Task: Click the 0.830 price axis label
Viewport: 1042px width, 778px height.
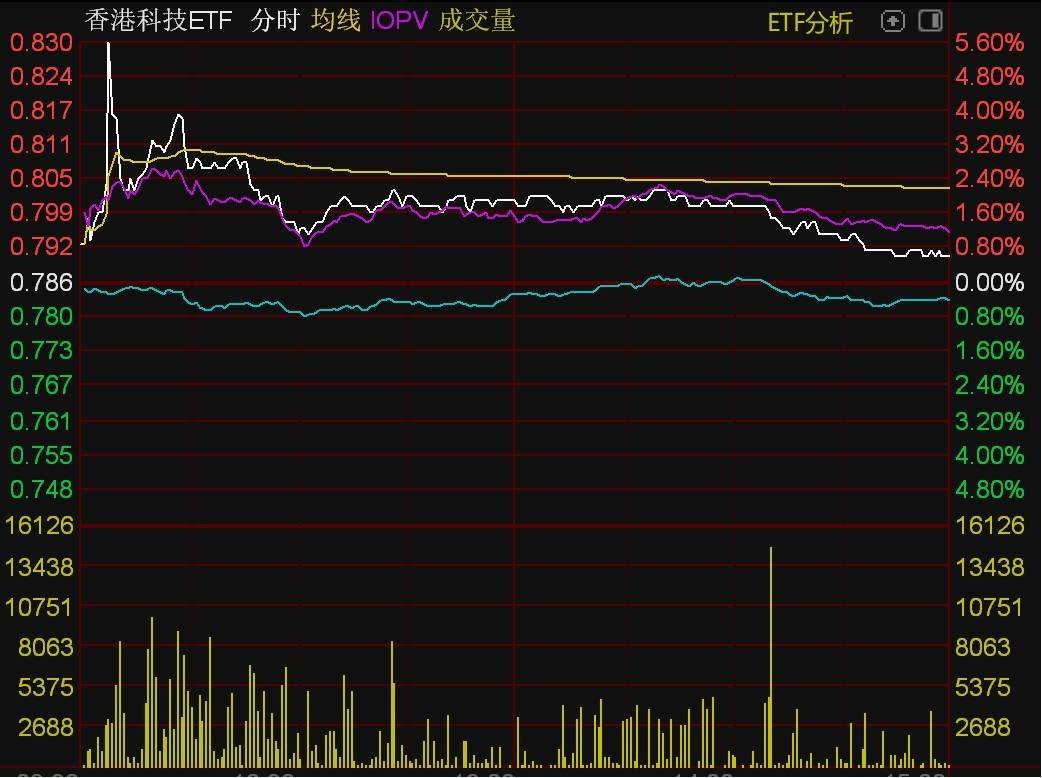Action: (41, 43)
